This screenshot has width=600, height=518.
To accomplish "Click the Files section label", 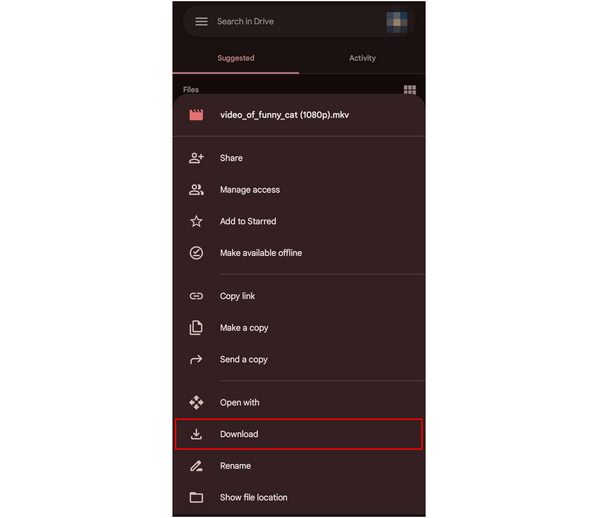I will [191, 90].
